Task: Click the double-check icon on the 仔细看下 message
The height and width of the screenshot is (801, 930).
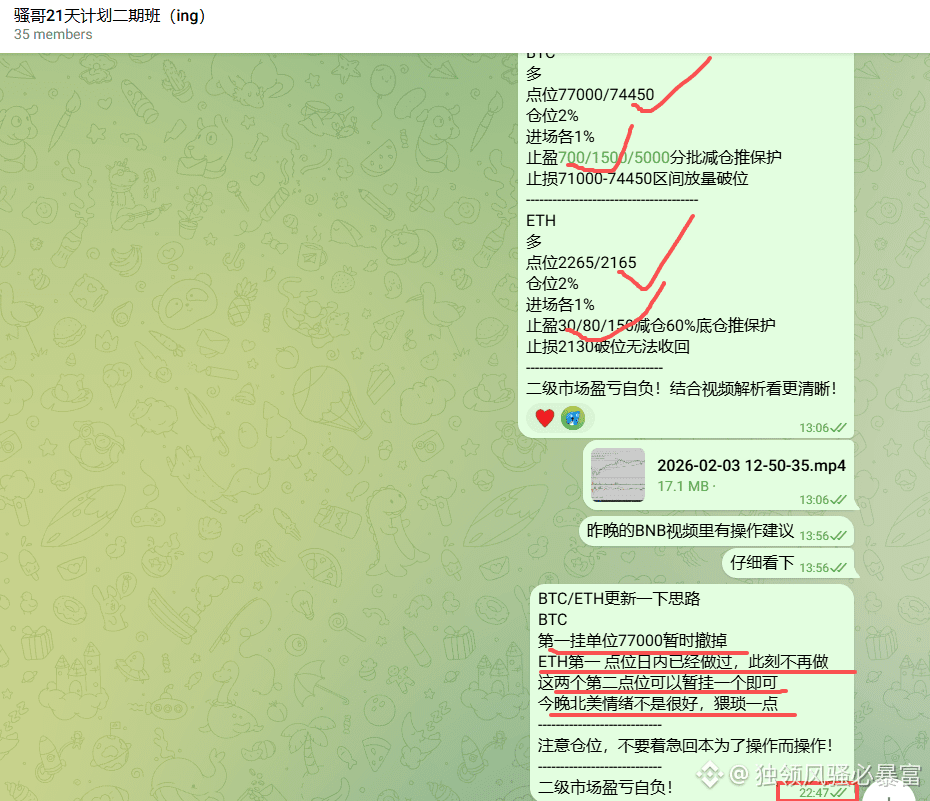Action: pos(839,568)
